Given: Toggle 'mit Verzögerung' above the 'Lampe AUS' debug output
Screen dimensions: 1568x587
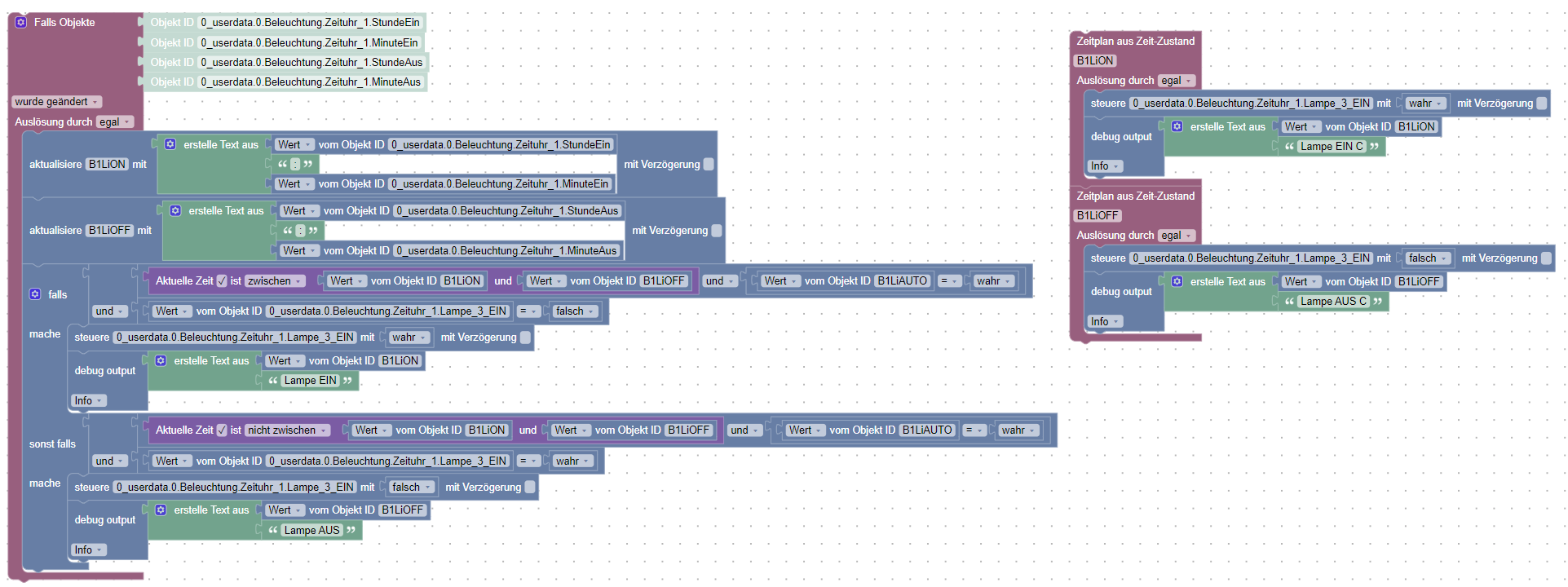Looking at the screenshot, I should click(x=530, y=487).
